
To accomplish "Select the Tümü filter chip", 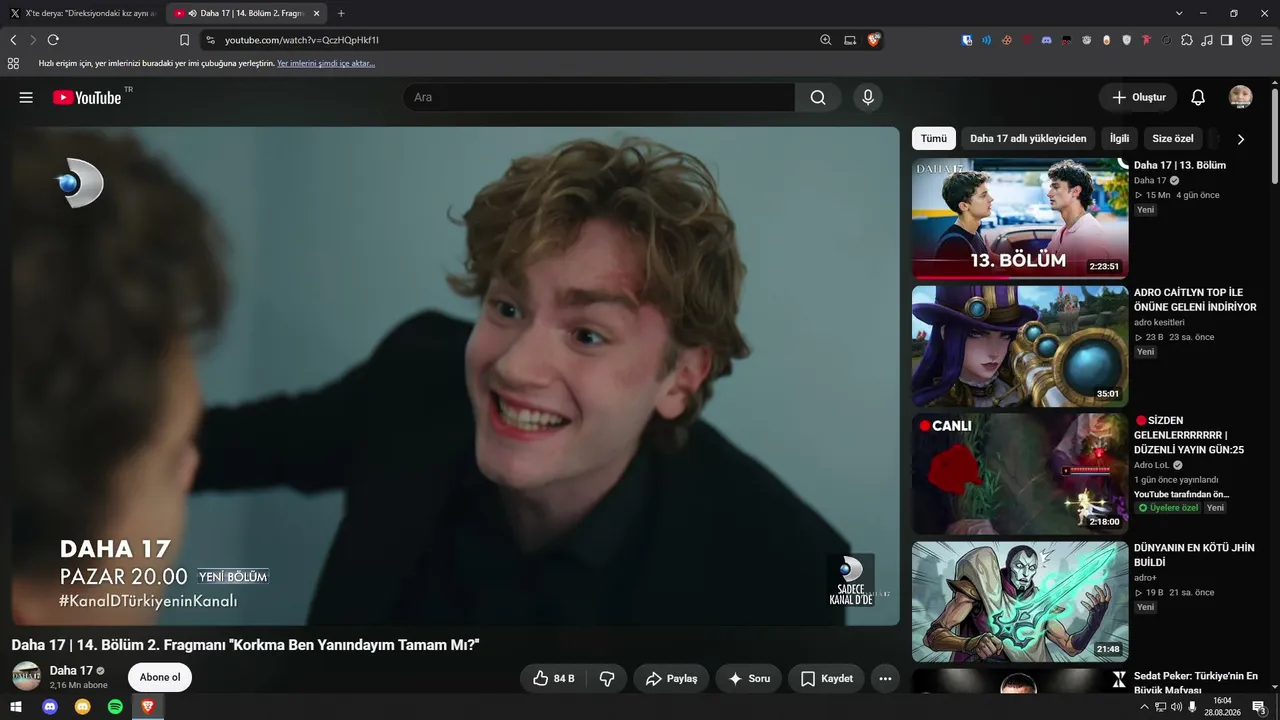I will pyautogui.click(x=934, y=139).
